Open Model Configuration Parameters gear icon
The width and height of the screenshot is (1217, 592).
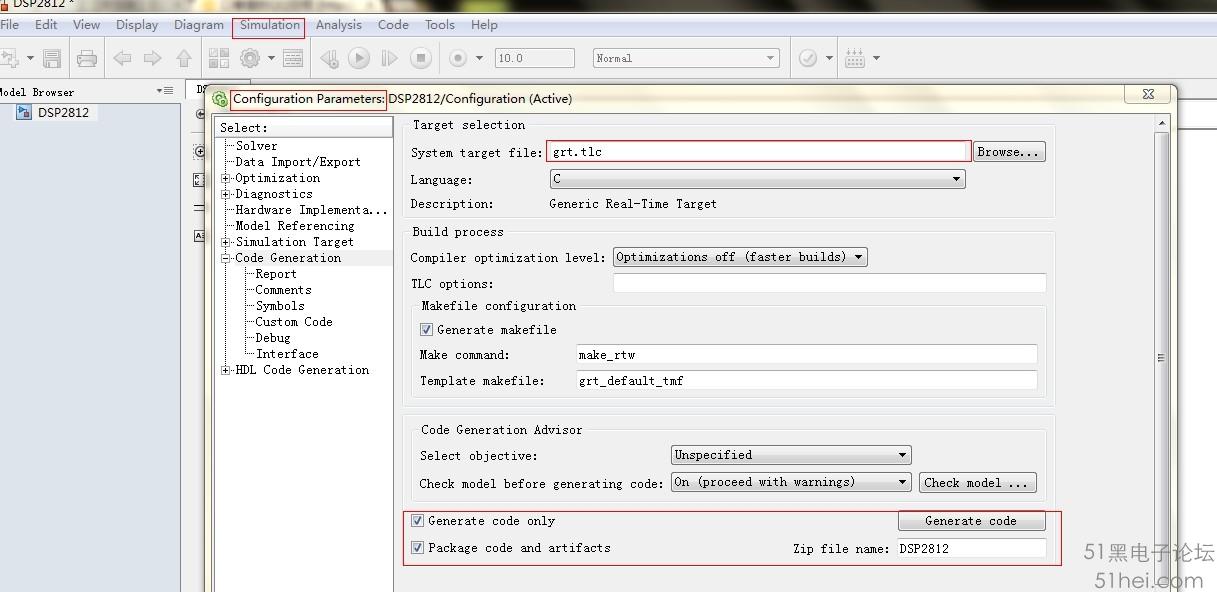(x=250, y=59)
